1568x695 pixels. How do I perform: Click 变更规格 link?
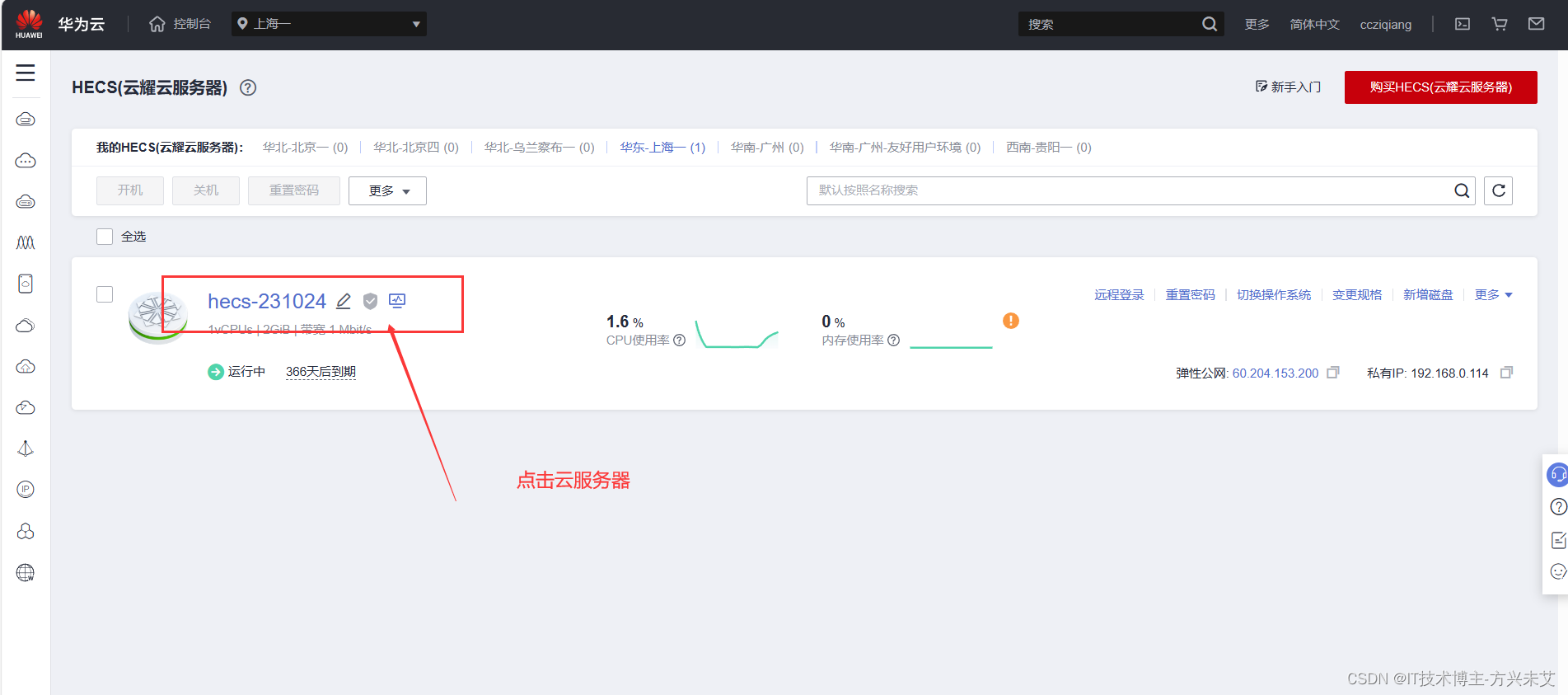click(1357, 295)
